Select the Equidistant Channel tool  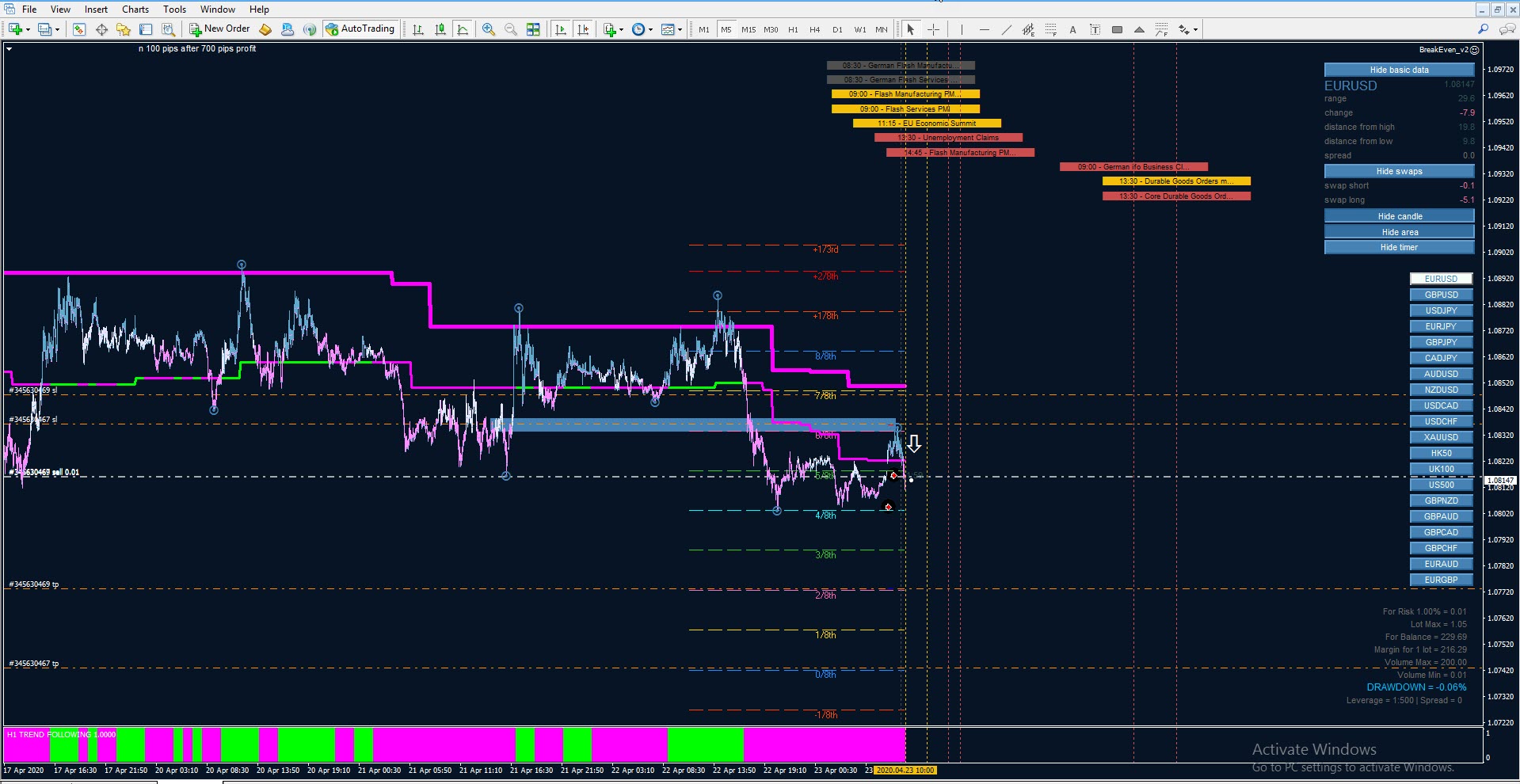pyautogui.click(x=1028, y=29)
